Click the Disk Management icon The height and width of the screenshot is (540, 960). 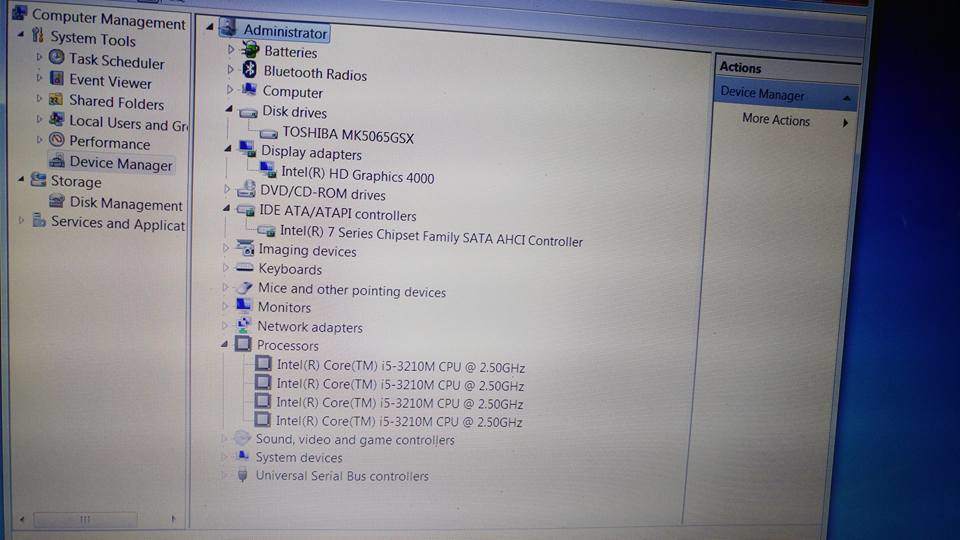click(x=56, y=200)
